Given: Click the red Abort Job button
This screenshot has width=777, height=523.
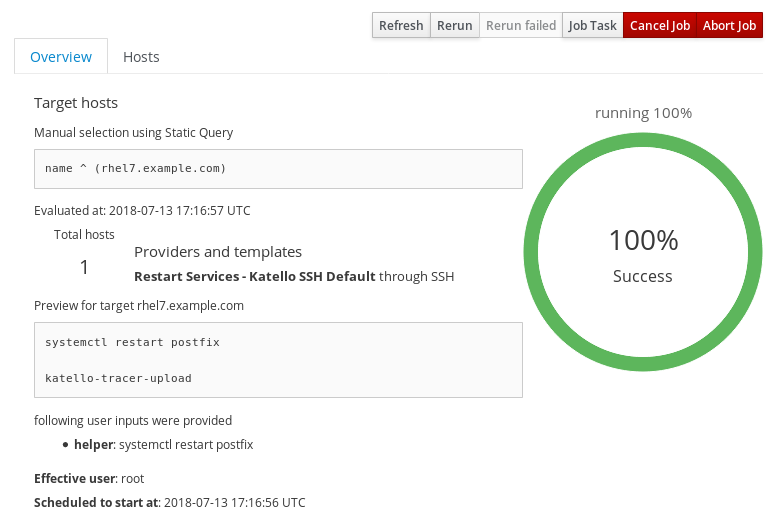Looking at the screenshot, I should click(x=729, y=25).
